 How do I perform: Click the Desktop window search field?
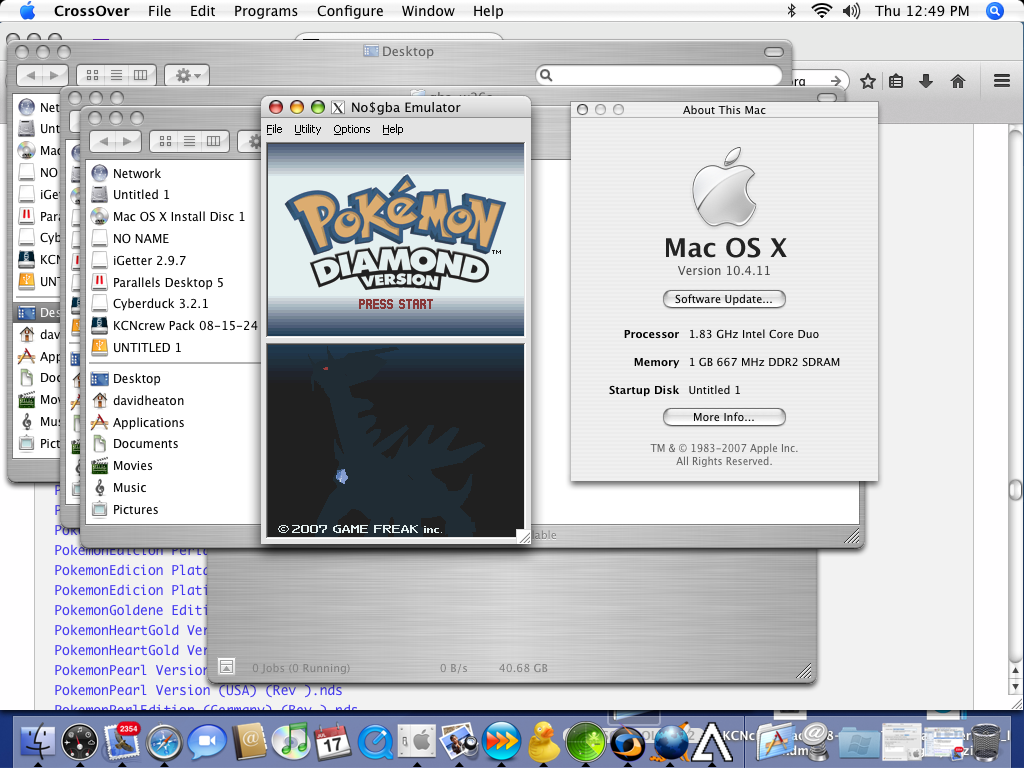tap(658, 75)
